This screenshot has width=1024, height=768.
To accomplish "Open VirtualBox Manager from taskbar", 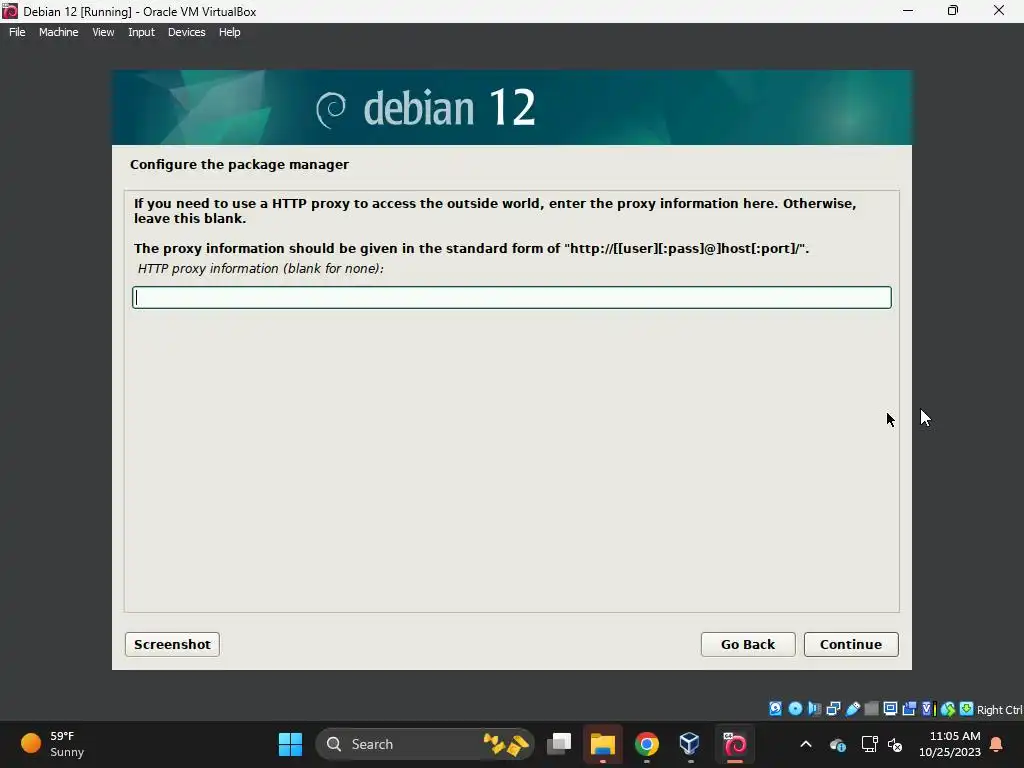I will (690, 744).
